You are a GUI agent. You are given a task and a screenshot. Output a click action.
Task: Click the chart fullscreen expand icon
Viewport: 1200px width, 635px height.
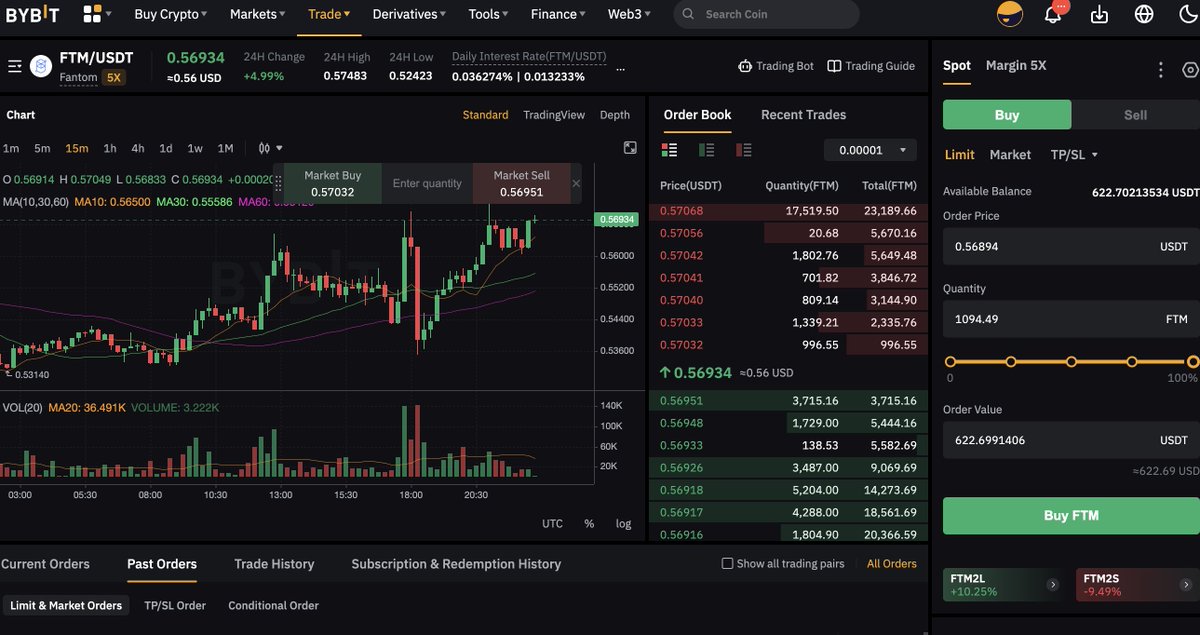630,148
